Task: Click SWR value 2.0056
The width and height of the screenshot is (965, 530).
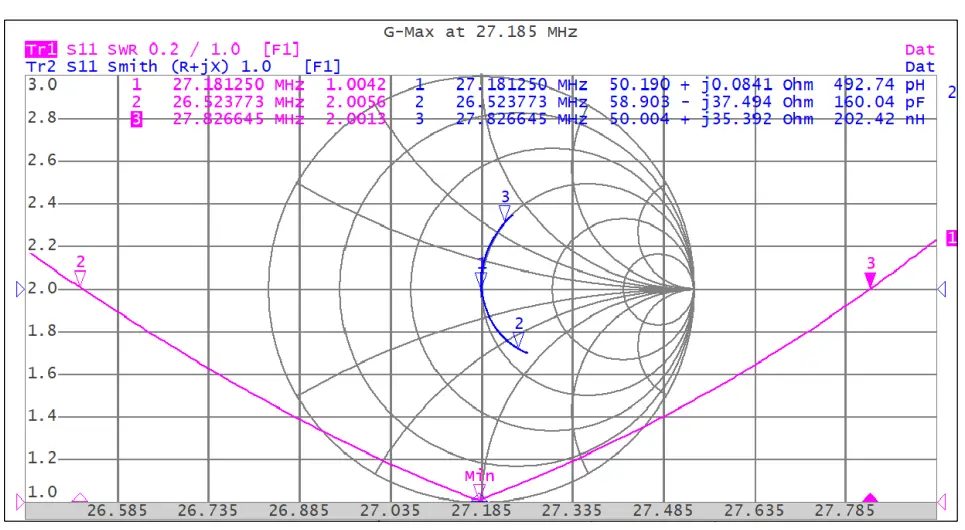Action: tap(356, 102)
